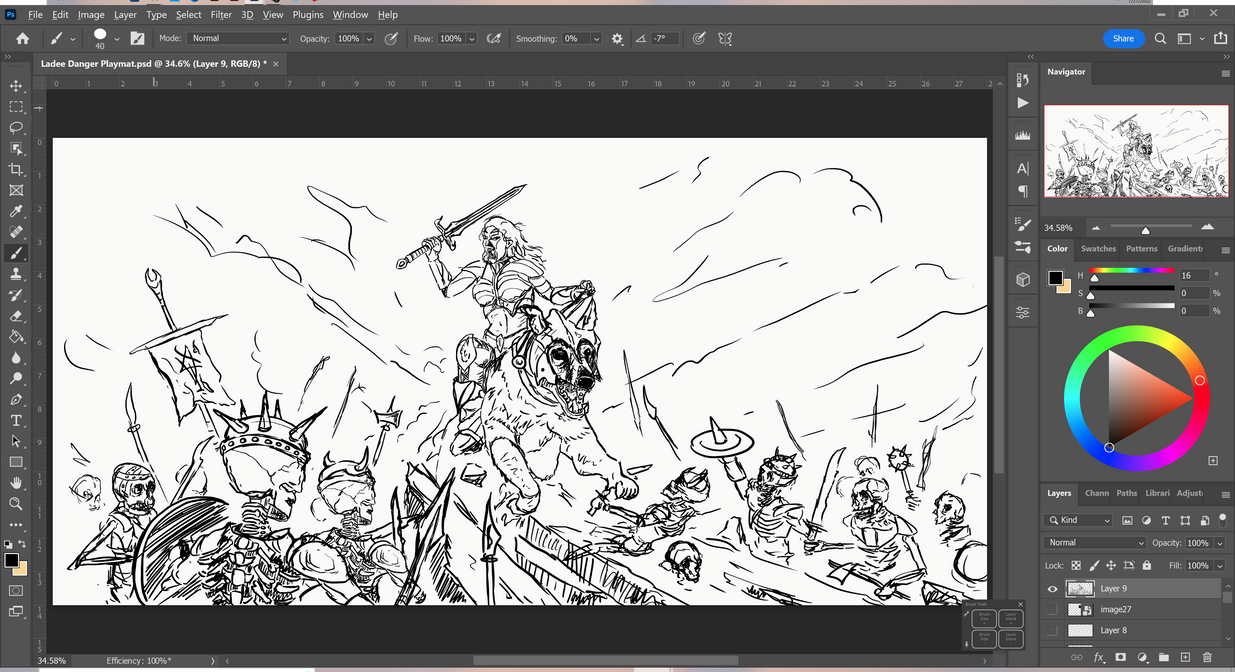Click the Share button
The width and height of the screenshot is (1235, 672).
[1123, 38]
